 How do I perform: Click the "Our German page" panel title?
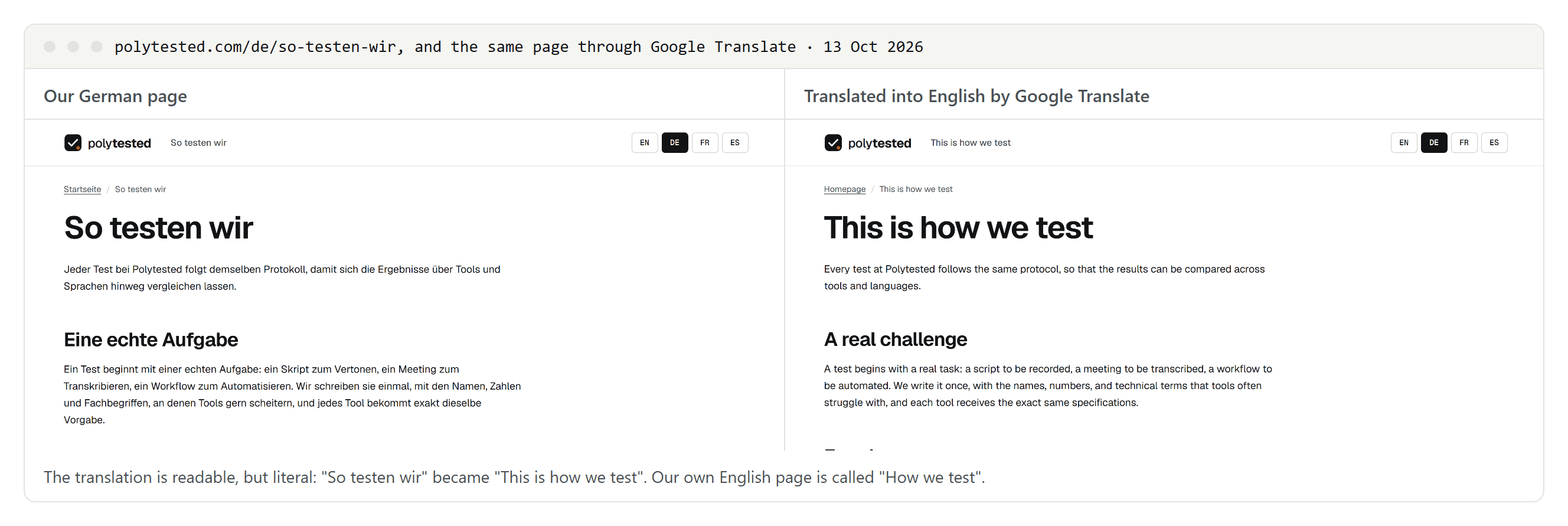click(115, 96)
